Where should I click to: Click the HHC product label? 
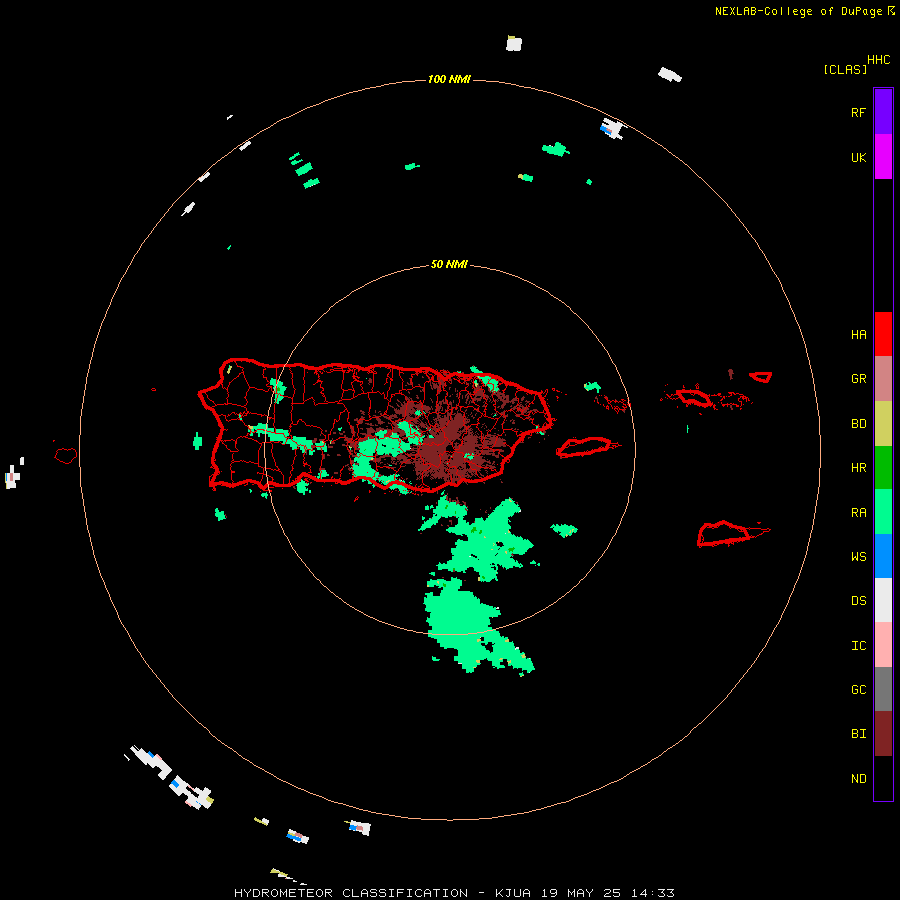coord(878,60)
